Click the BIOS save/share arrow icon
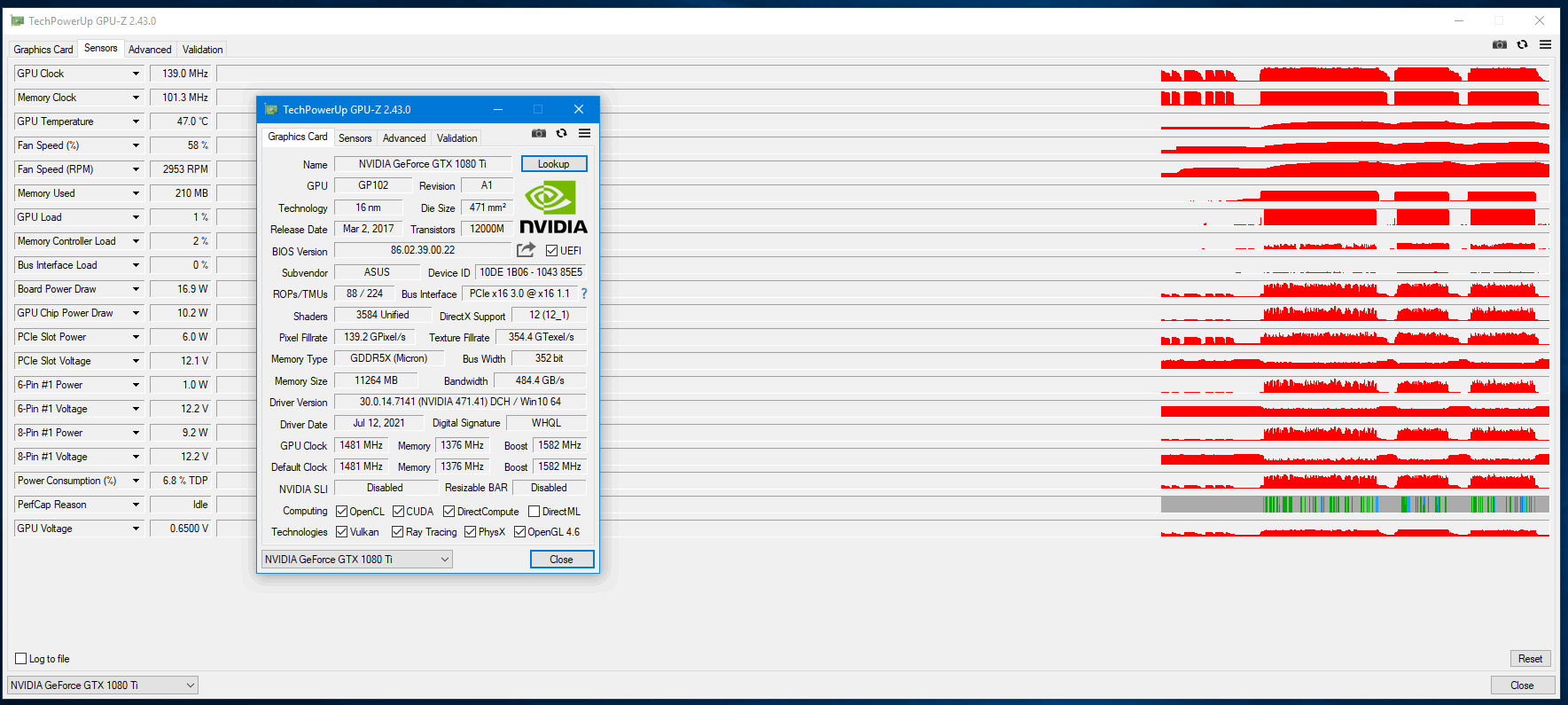The height and width of the screenshot is (705, 1568). tap(527, 250)
